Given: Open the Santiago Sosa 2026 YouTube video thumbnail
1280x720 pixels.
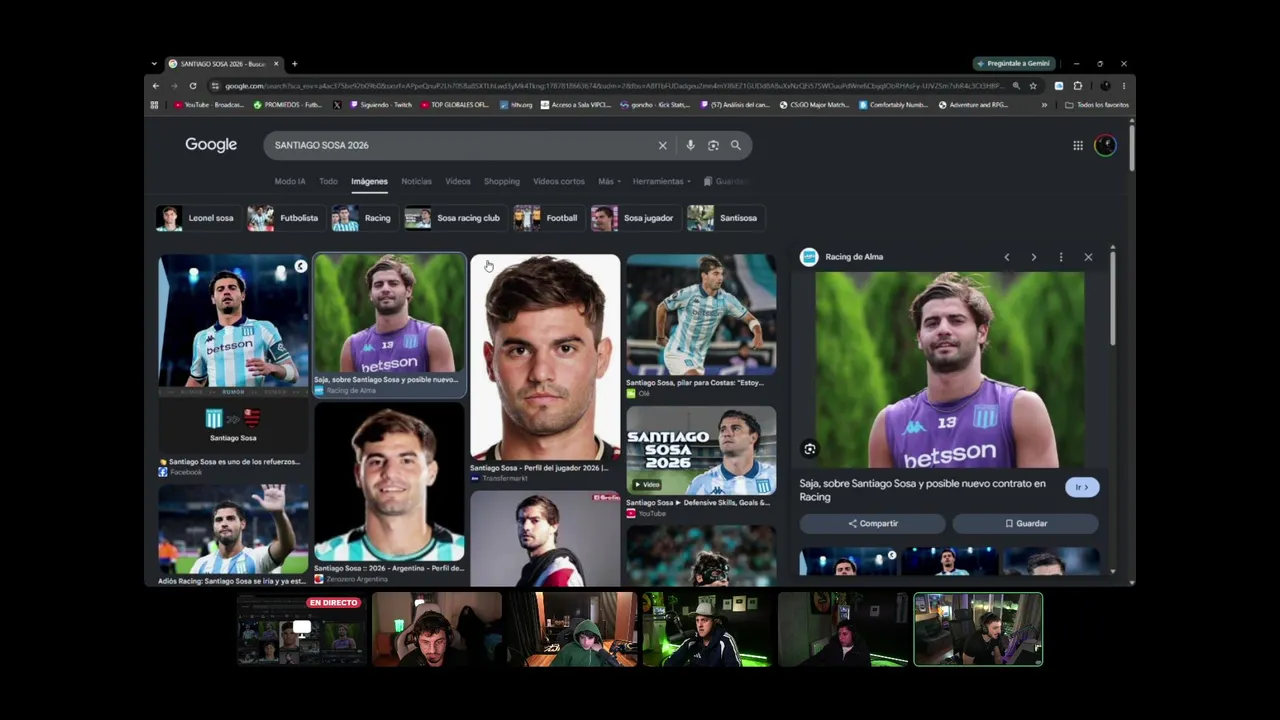Looking at the screenshot, I should click(x=701, y=450).
